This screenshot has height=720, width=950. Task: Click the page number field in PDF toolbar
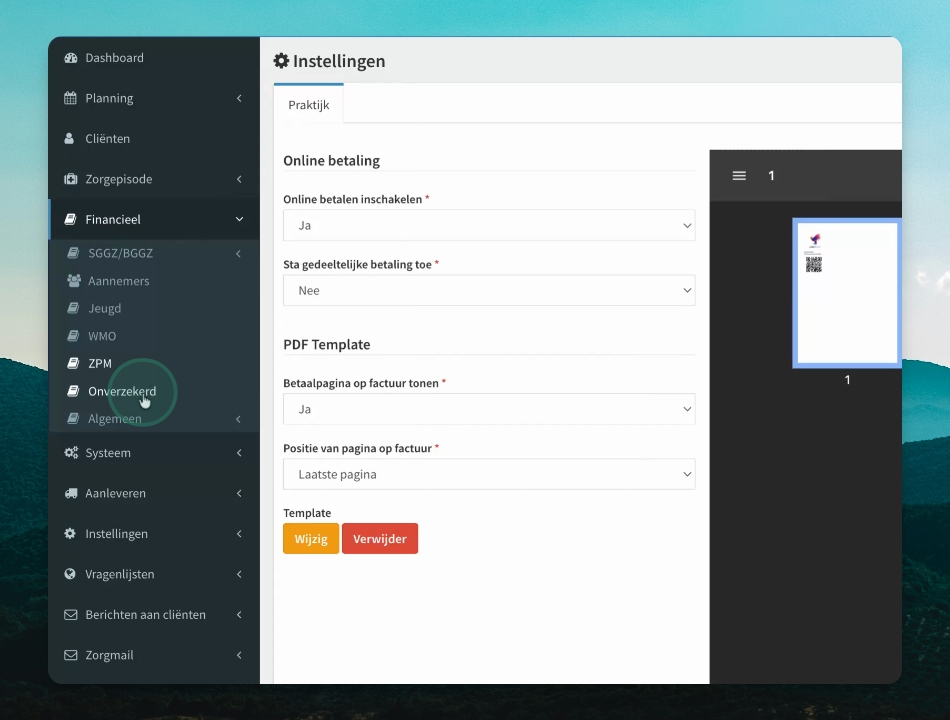(771, 176)
